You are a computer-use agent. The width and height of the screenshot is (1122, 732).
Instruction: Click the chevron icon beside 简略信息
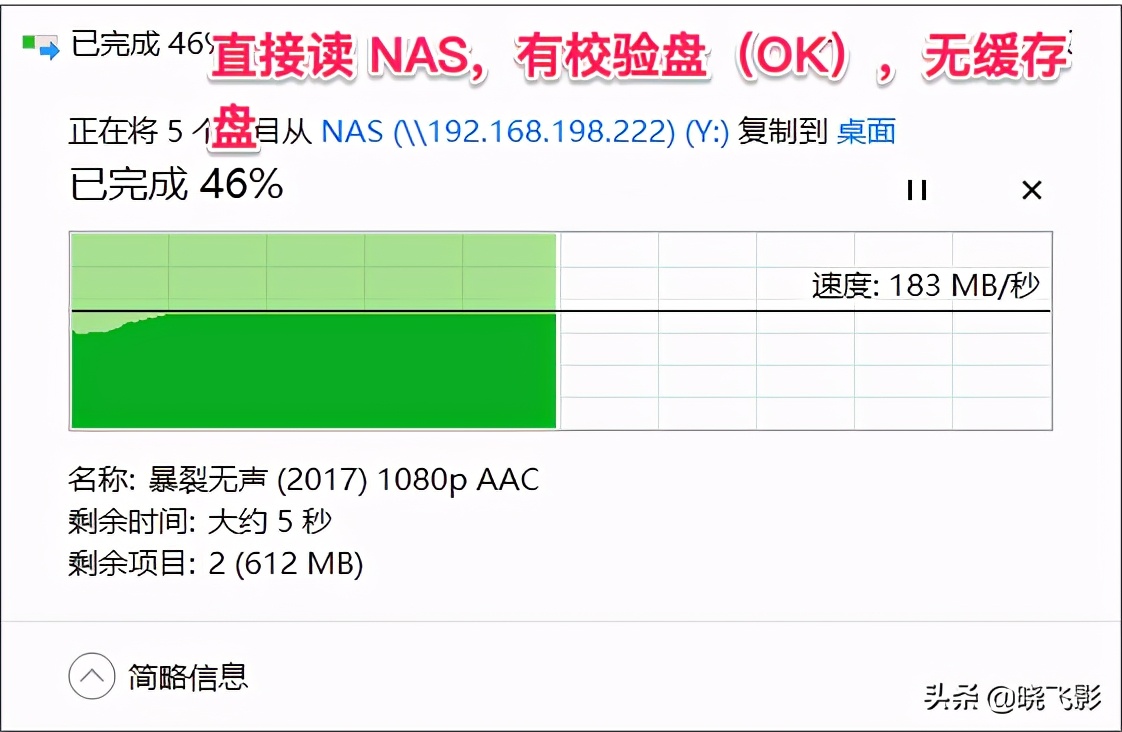91,678
